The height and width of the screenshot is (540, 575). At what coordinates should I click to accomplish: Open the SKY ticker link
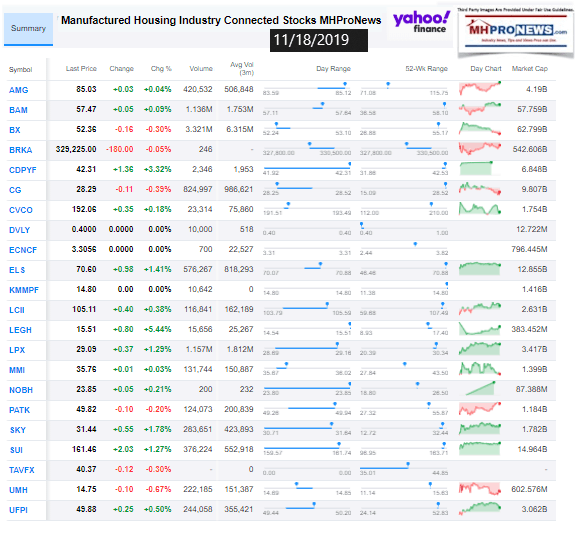[18, 430]
